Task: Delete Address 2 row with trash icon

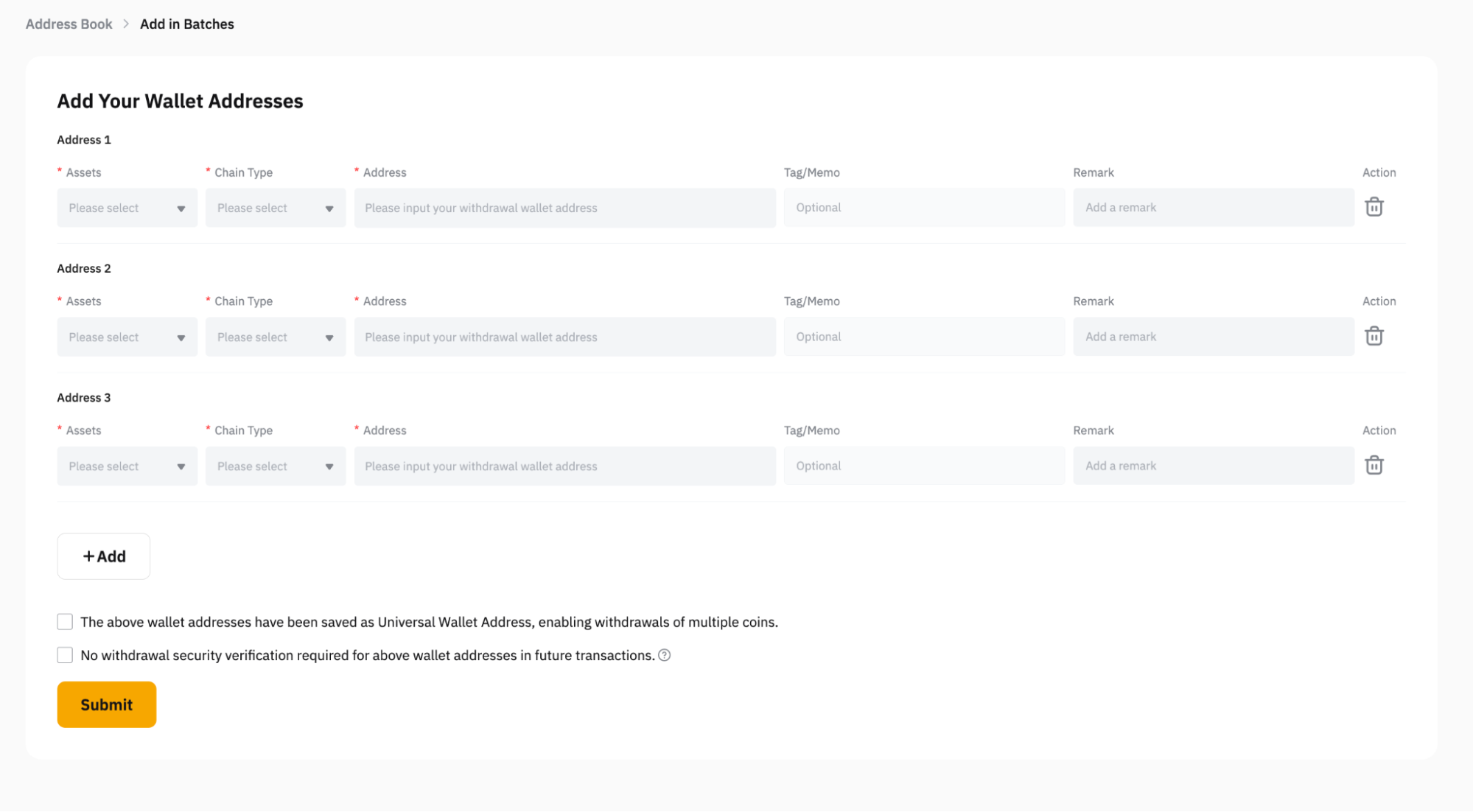Action: [1374, 336]
